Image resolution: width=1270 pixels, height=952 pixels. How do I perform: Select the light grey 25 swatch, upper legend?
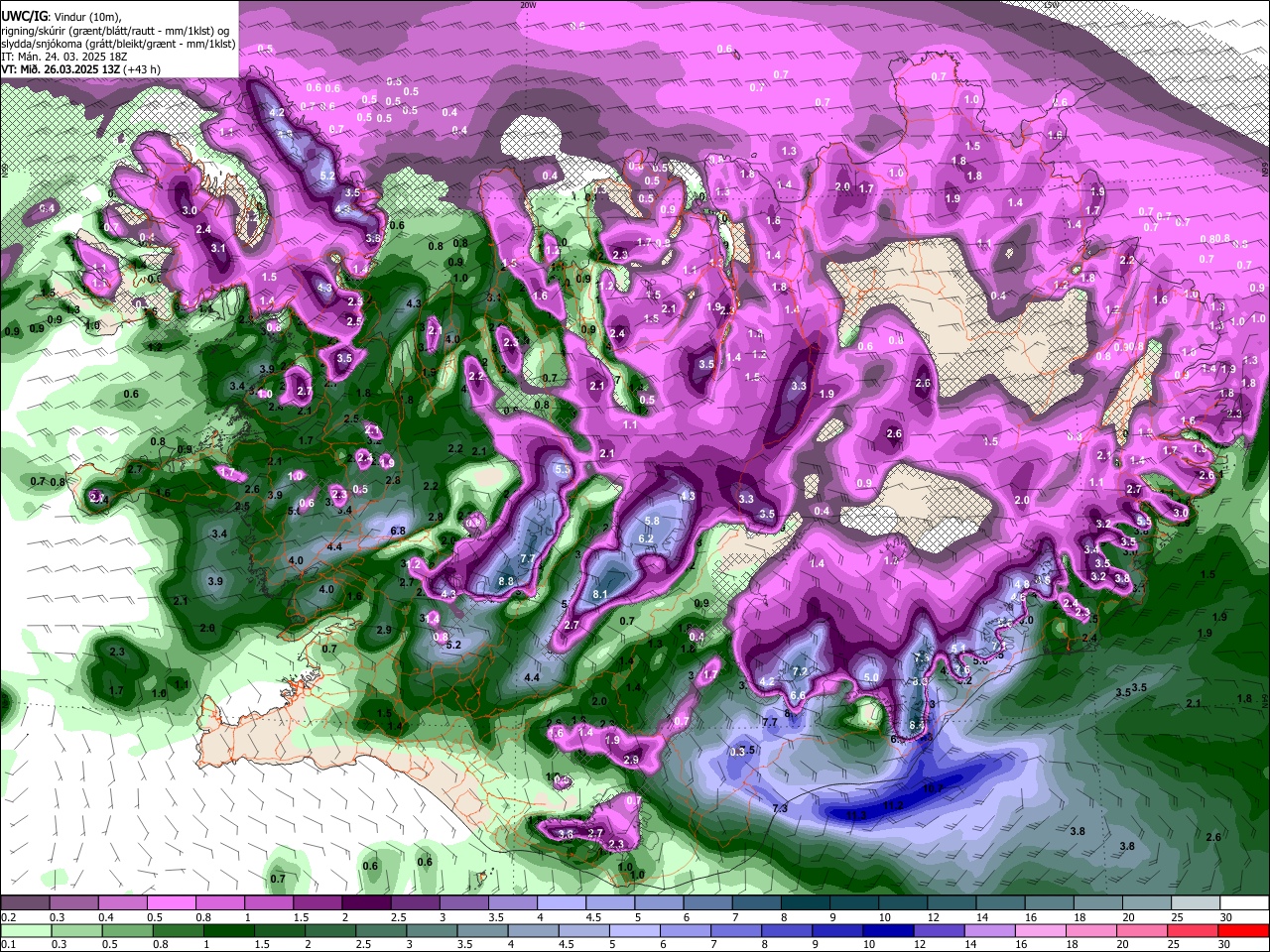[1196, 902]
